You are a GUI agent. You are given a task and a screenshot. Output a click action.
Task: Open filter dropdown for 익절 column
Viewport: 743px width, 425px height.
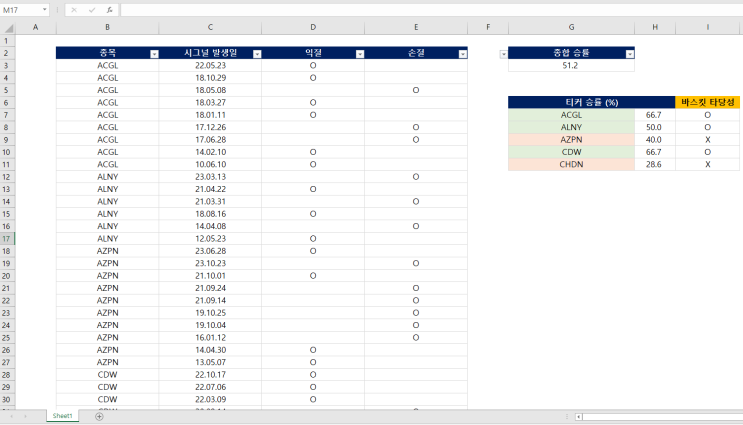pyautogui.click(x=360, y=54)
